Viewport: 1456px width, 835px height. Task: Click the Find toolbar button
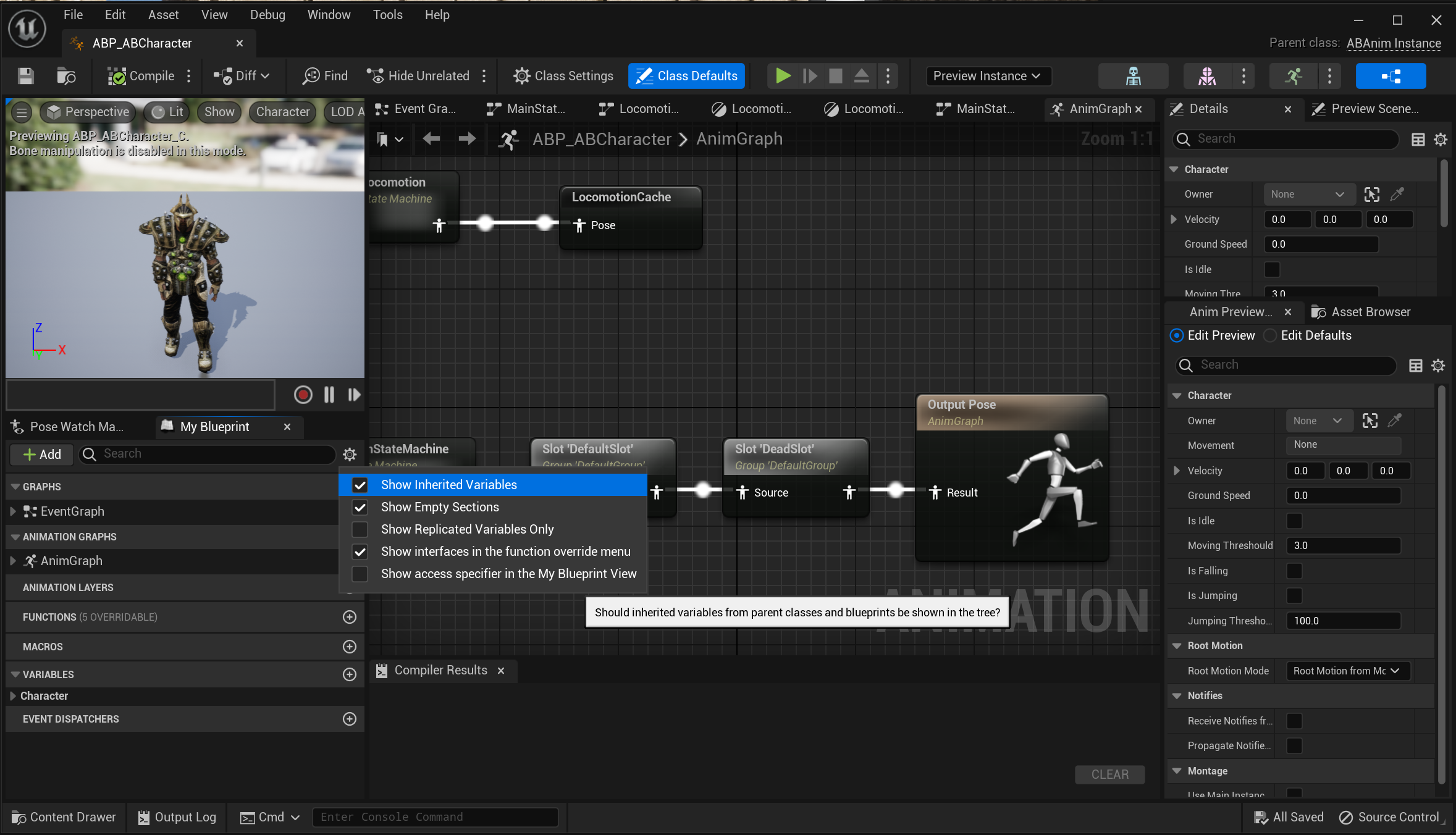click(325, 76)
